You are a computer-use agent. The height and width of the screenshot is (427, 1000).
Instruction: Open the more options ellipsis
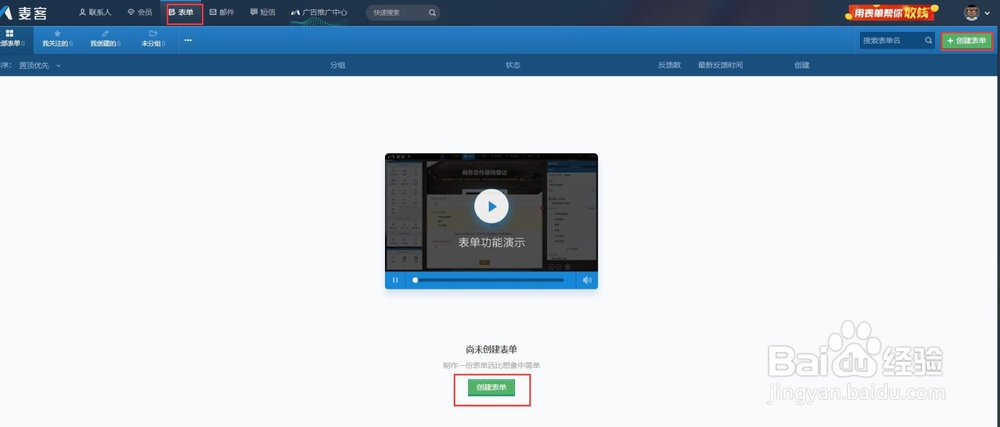pyautogui.click(x=188, y=40)
